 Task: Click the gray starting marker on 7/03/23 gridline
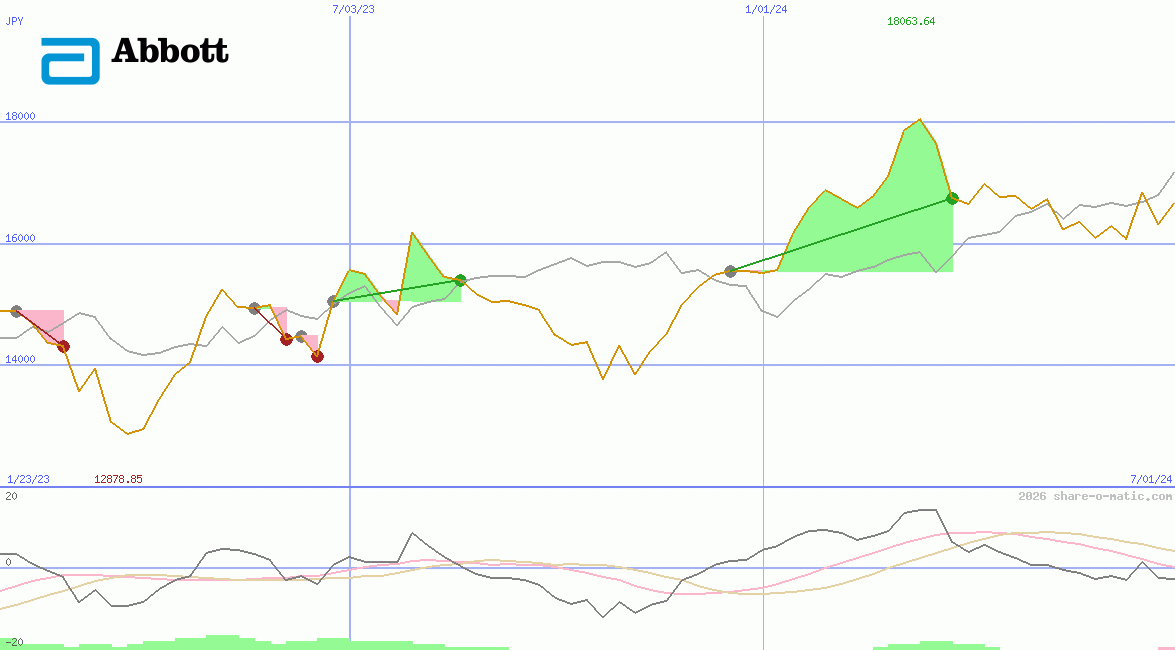(332, 301)
